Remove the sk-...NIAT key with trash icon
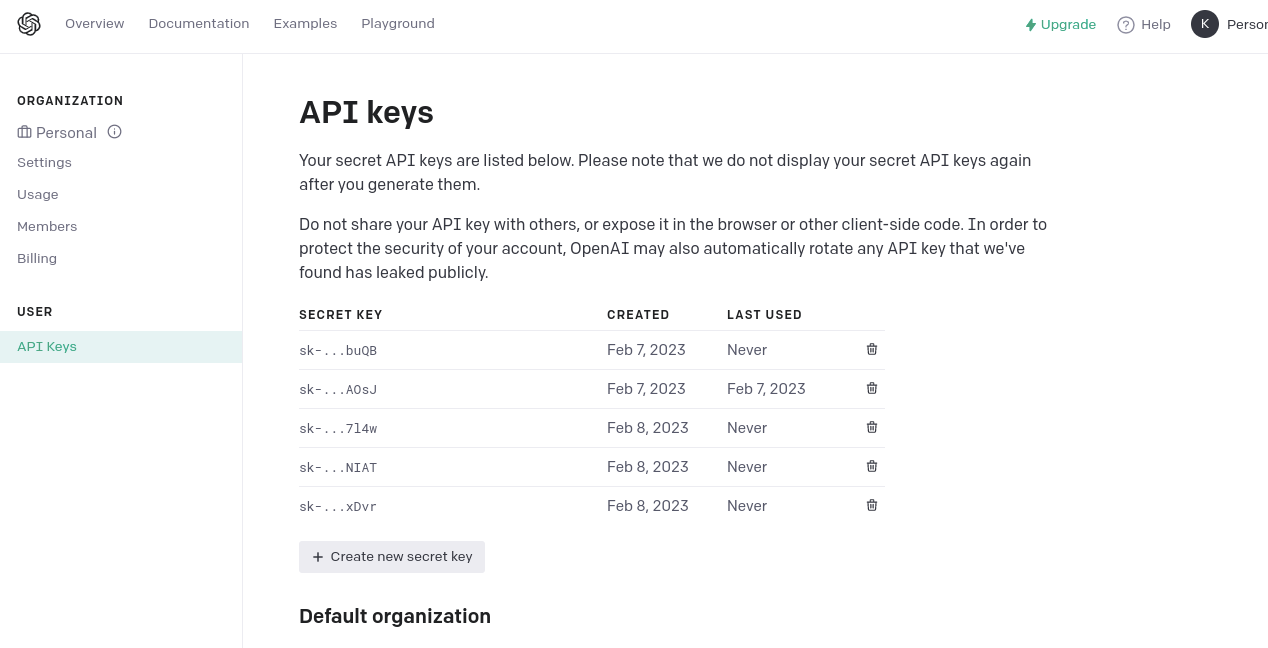Viewport: 1268px width, 648px height. point(872,466)
